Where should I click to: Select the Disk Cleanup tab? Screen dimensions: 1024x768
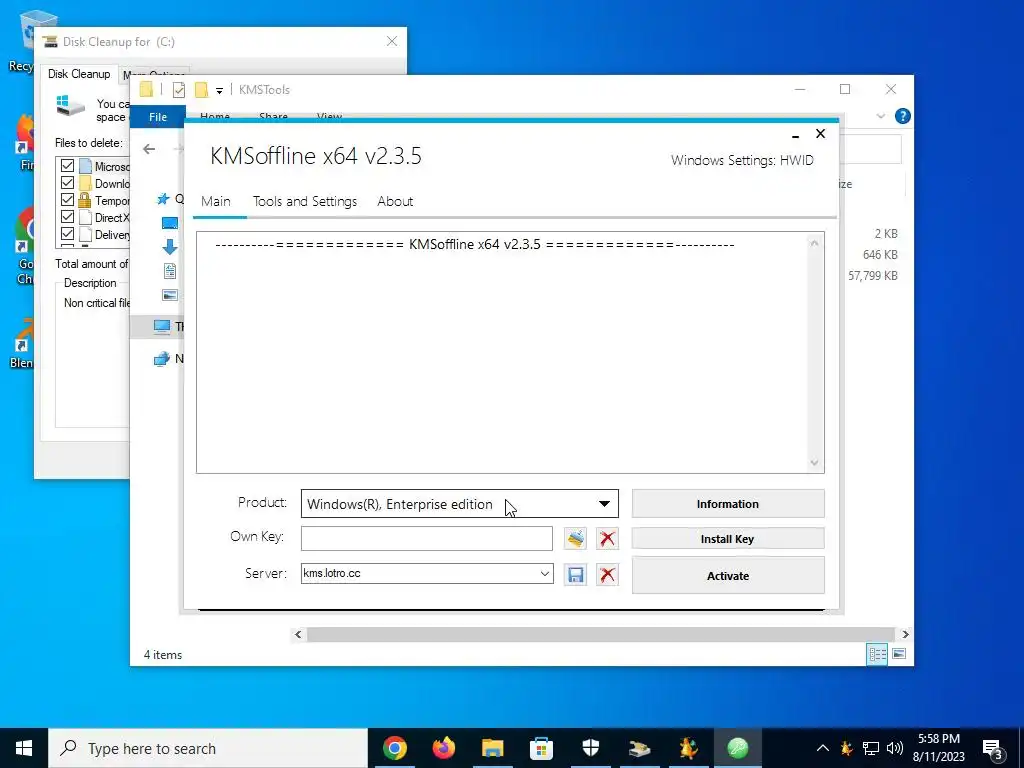[x=79, y=74]
